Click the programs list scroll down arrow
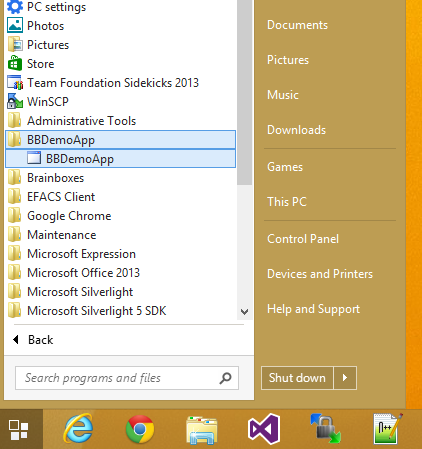This screenshot has height=449, width=422. tap(244, 312)
